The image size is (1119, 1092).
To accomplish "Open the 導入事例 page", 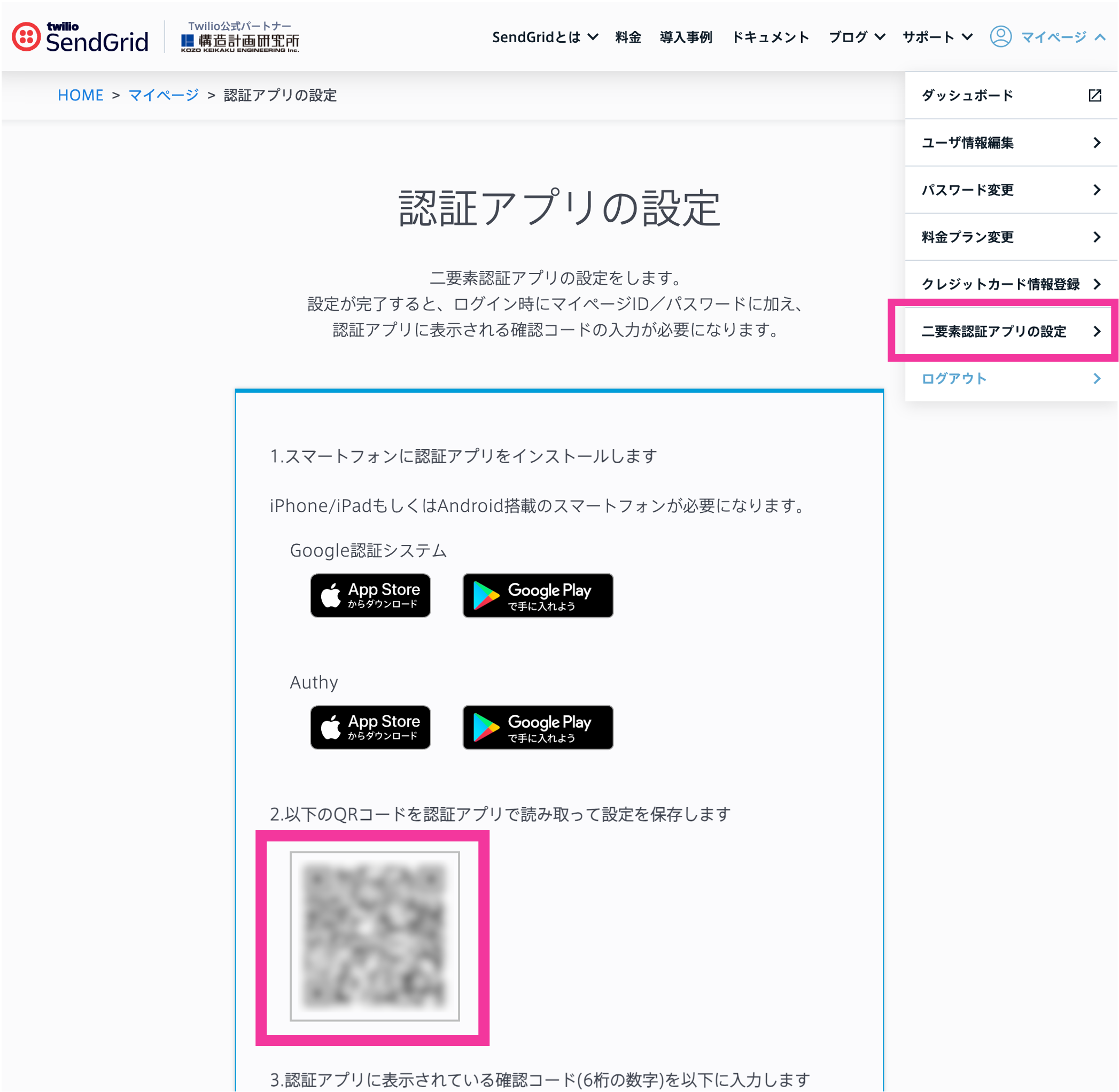I will [686, 37].
